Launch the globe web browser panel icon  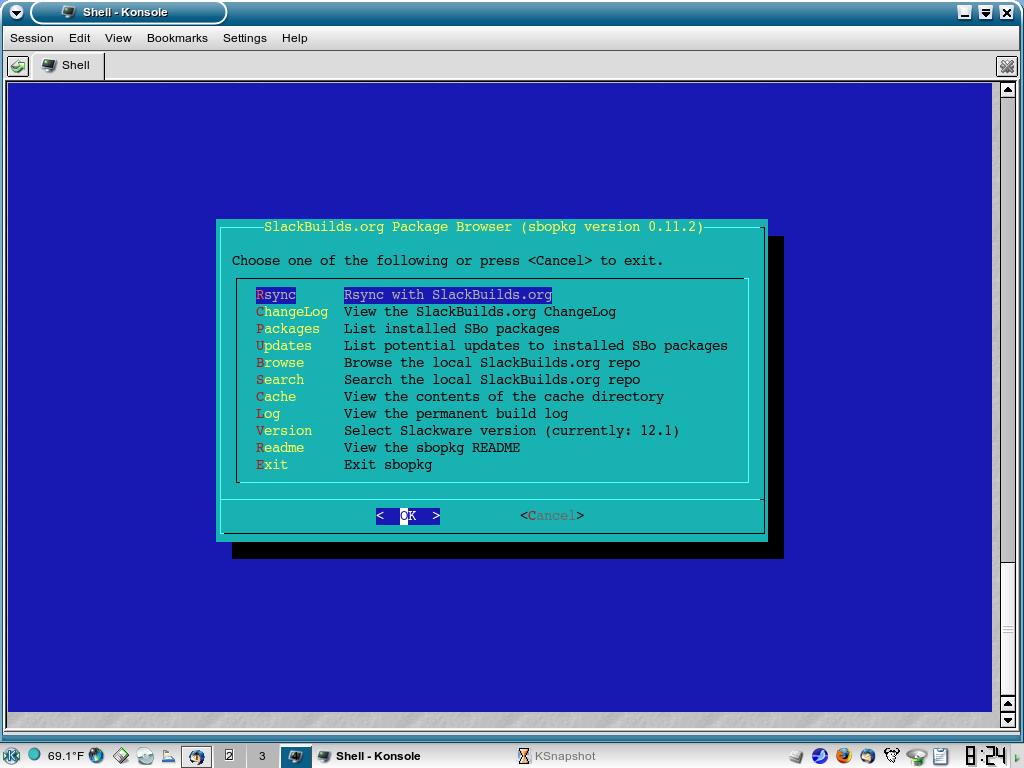97,756
